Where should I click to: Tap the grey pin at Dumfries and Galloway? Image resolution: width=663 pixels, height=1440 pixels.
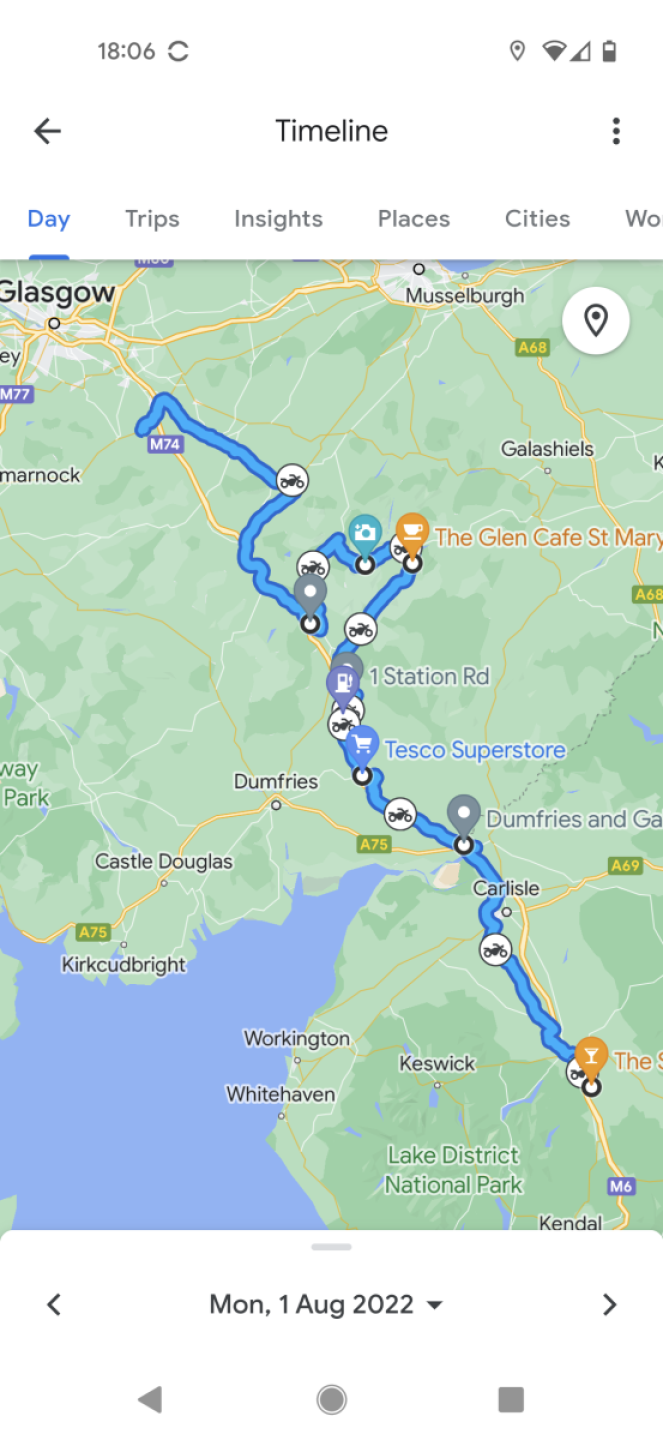[464, 817]
